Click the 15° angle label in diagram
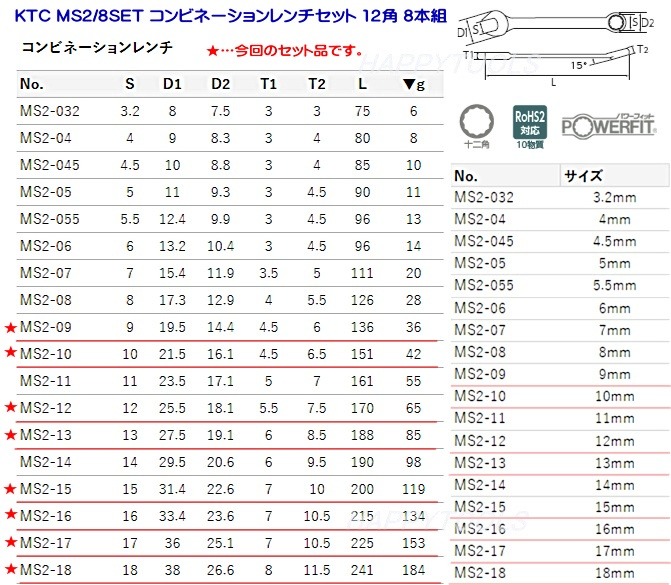 click(578, 65)
